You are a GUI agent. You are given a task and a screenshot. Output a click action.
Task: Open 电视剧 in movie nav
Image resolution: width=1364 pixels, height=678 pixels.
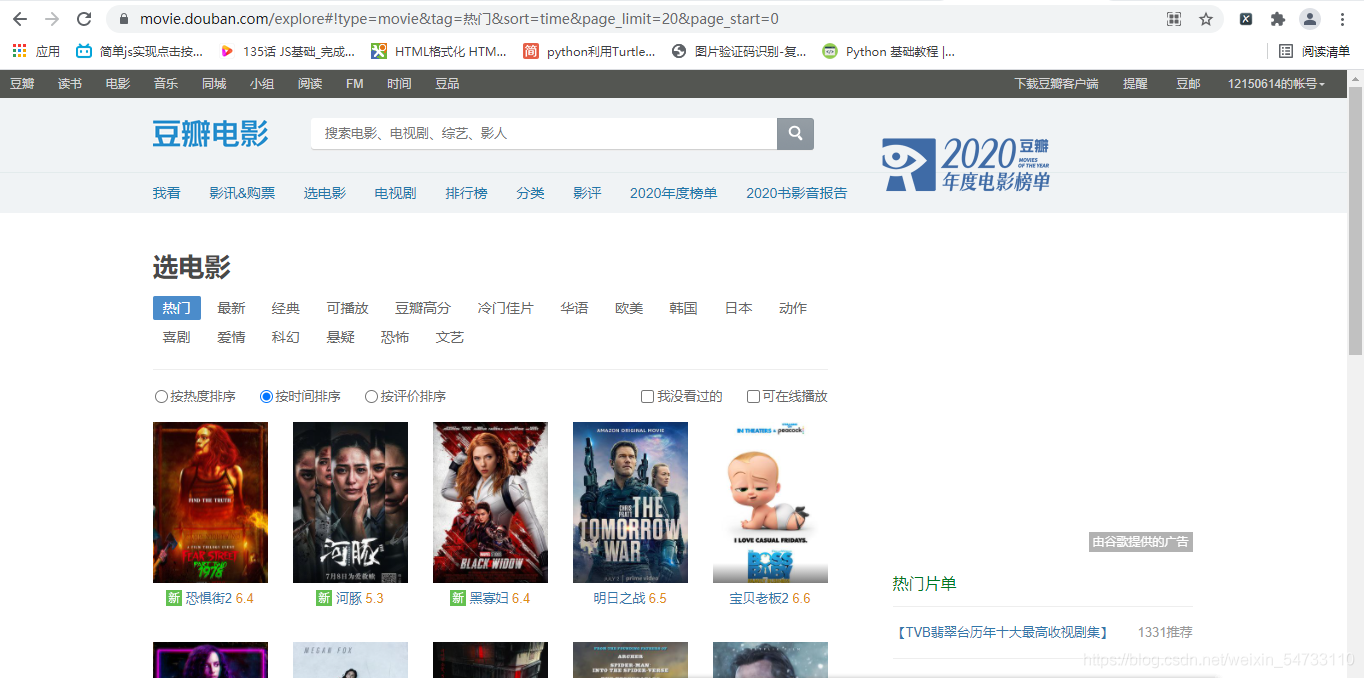[x=395, y=193]
